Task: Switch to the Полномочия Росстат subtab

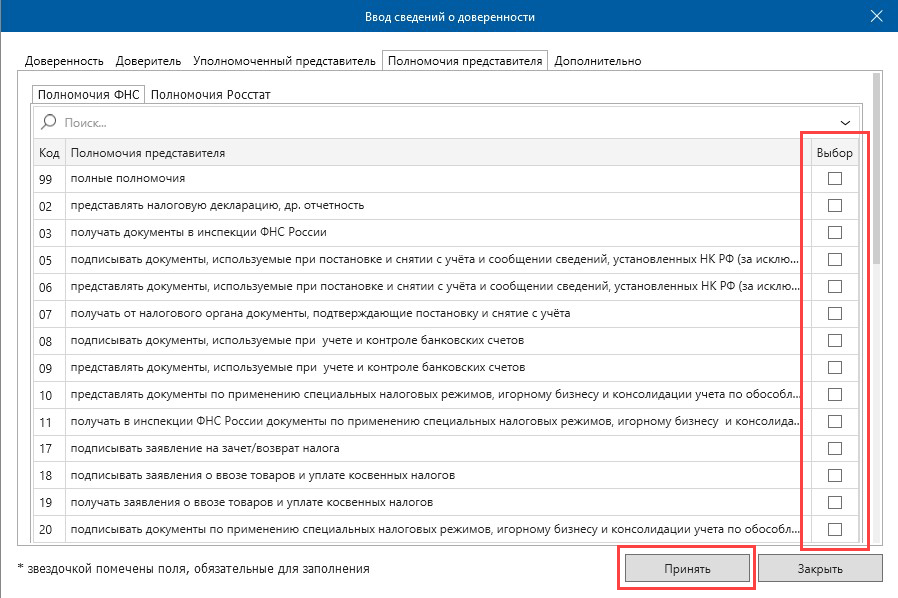Action: pos(210,95)
